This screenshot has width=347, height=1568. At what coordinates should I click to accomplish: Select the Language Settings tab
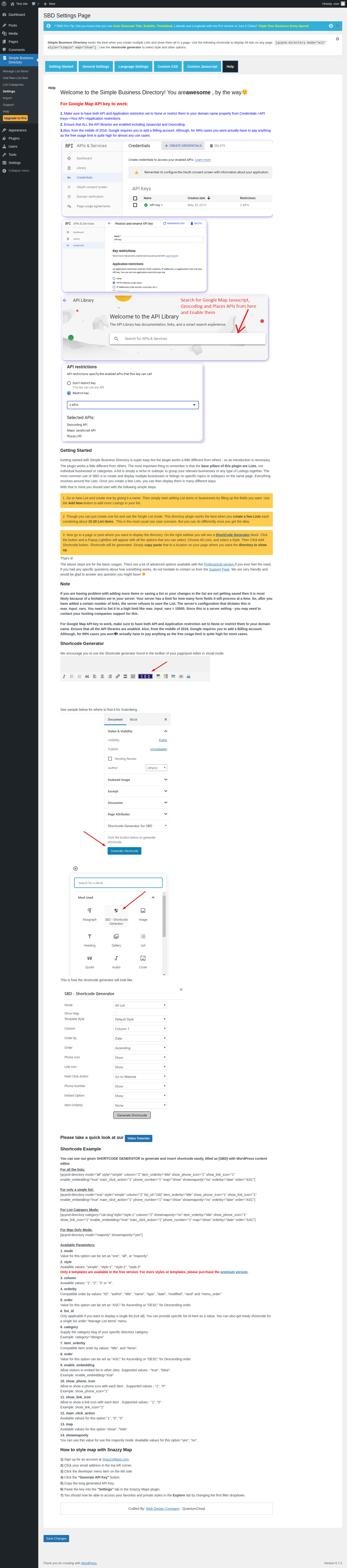(133, 66)
